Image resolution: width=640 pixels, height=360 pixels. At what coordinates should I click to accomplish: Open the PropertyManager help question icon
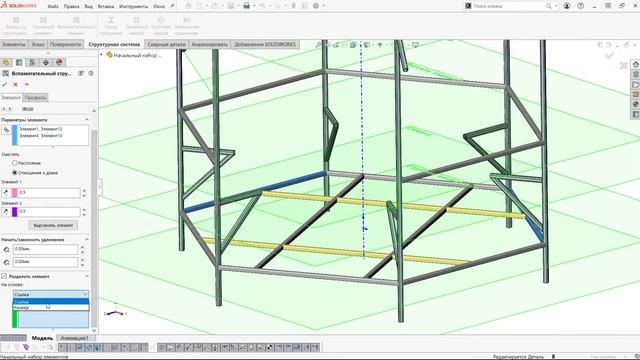coord(91,73)
